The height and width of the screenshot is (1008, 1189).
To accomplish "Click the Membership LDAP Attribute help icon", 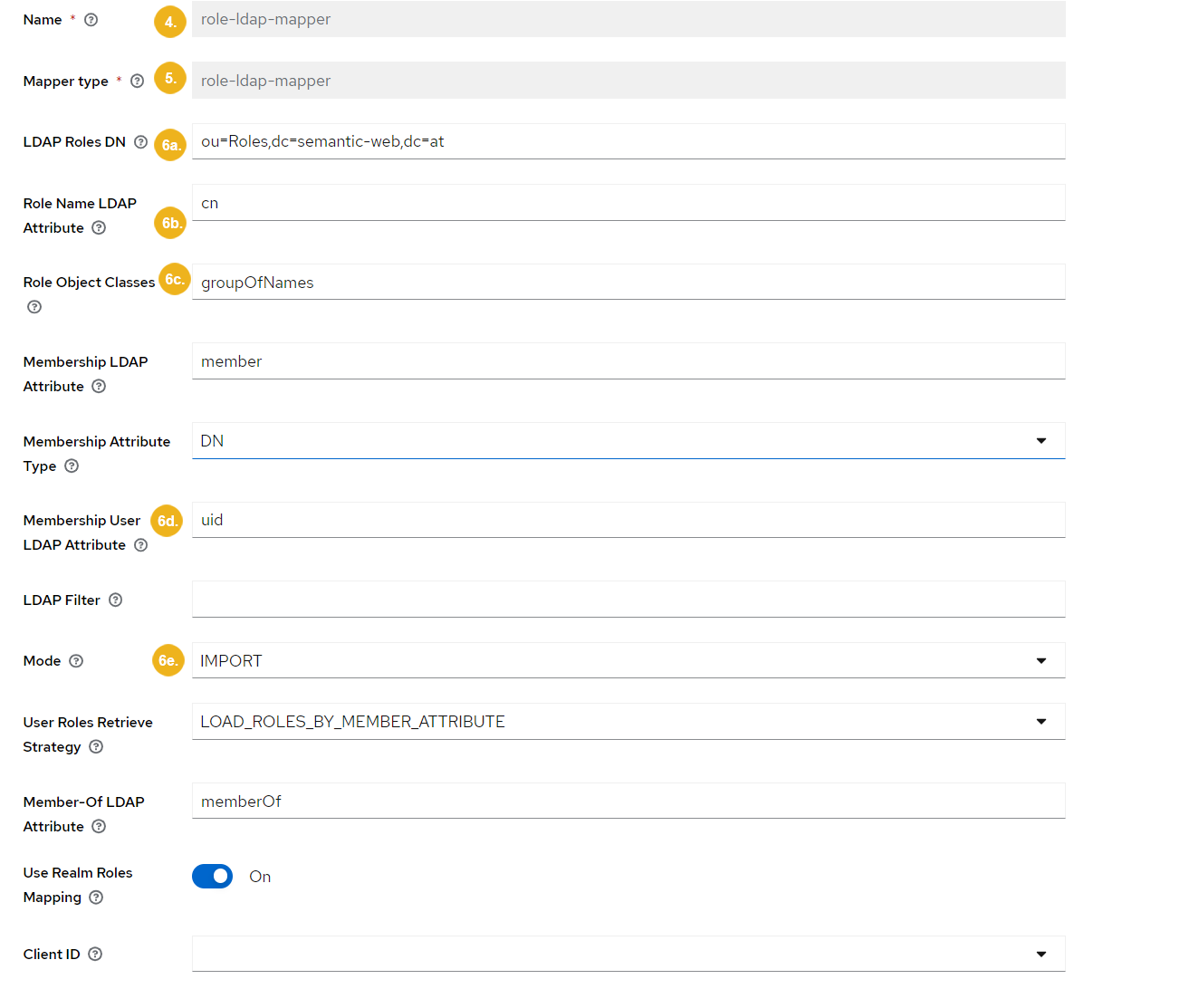I will pos(100,386).
